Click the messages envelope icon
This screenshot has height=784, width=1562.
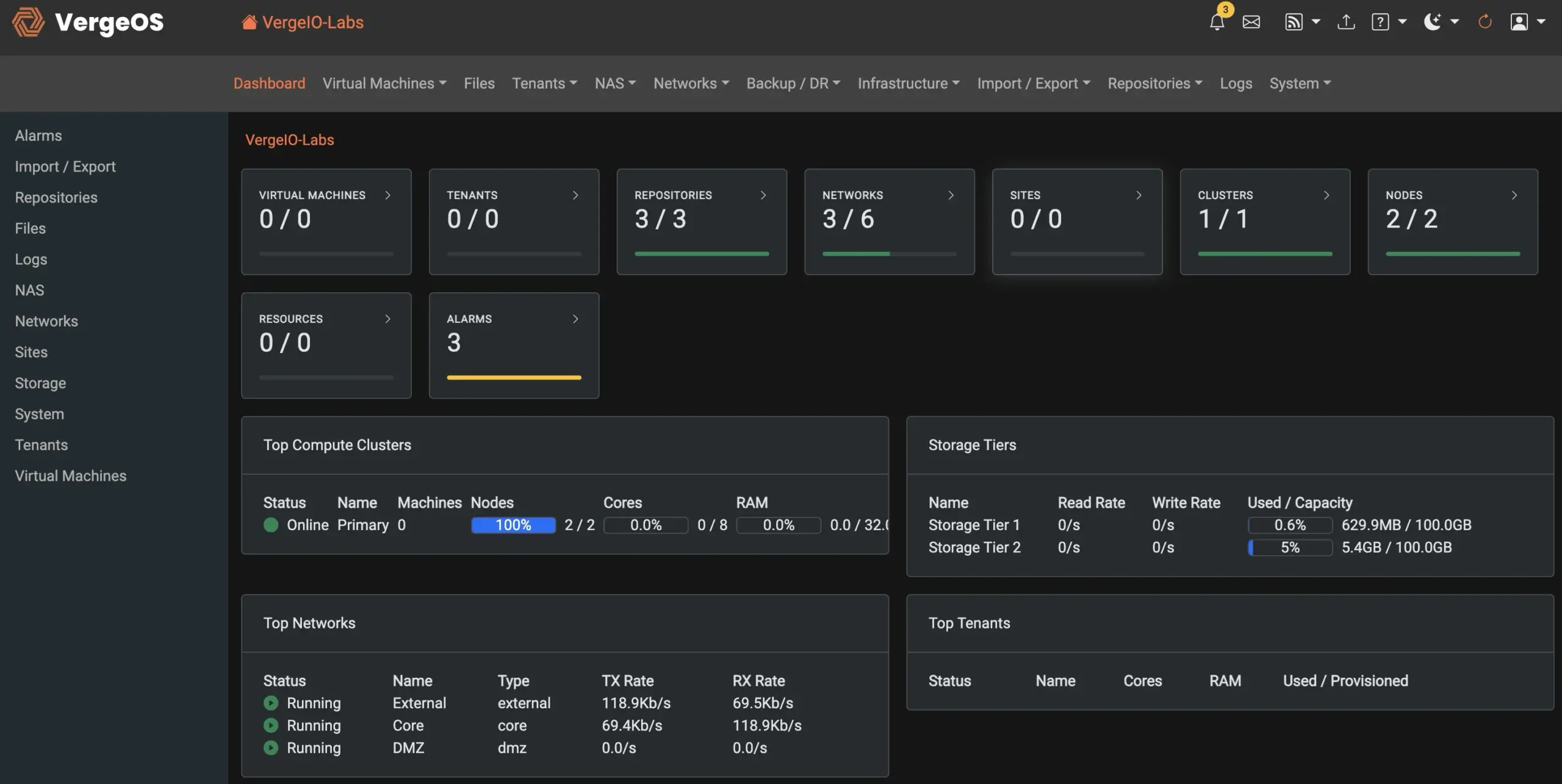click(x=1251, y=22)
